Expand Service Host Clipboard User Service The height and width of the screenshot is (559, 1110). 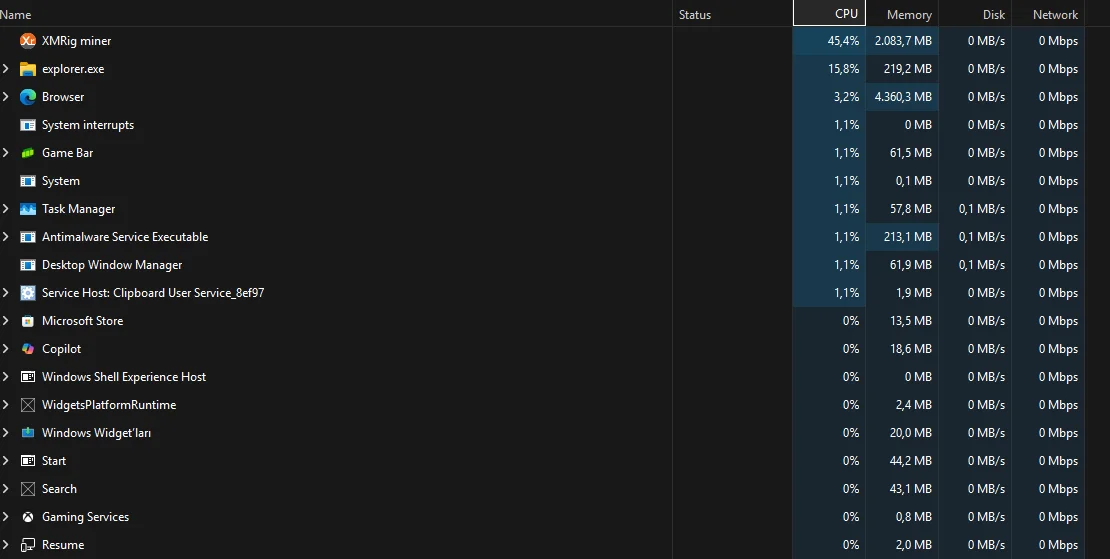click(x=6, y=293)
